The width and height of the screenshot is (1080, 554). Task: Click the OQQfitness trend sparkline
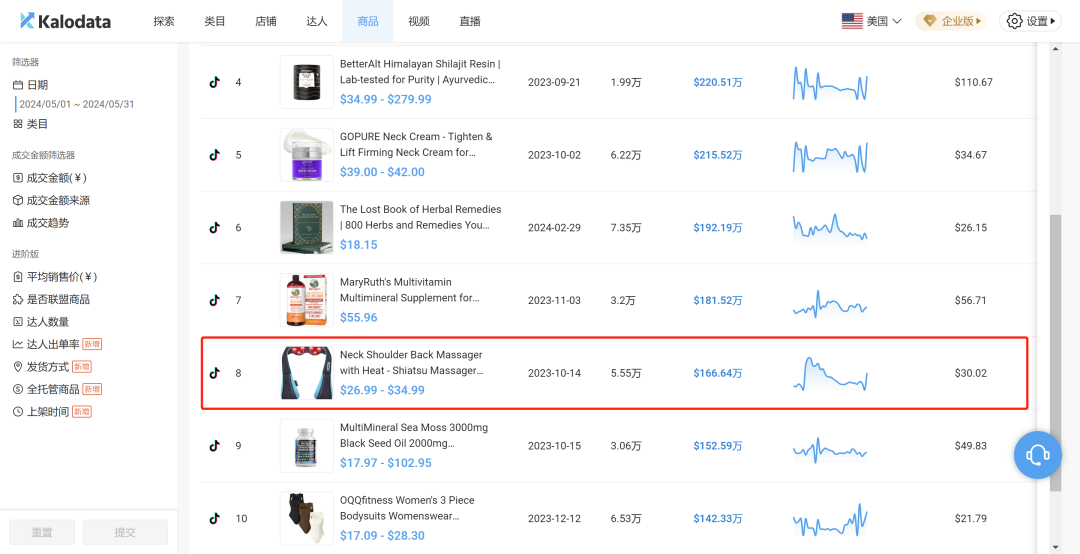(831, 520)
